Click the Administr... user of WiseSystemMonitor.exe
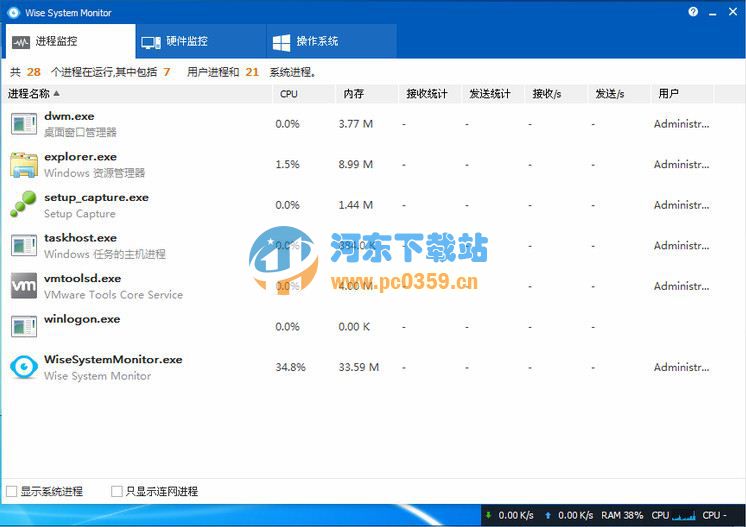 681,367
